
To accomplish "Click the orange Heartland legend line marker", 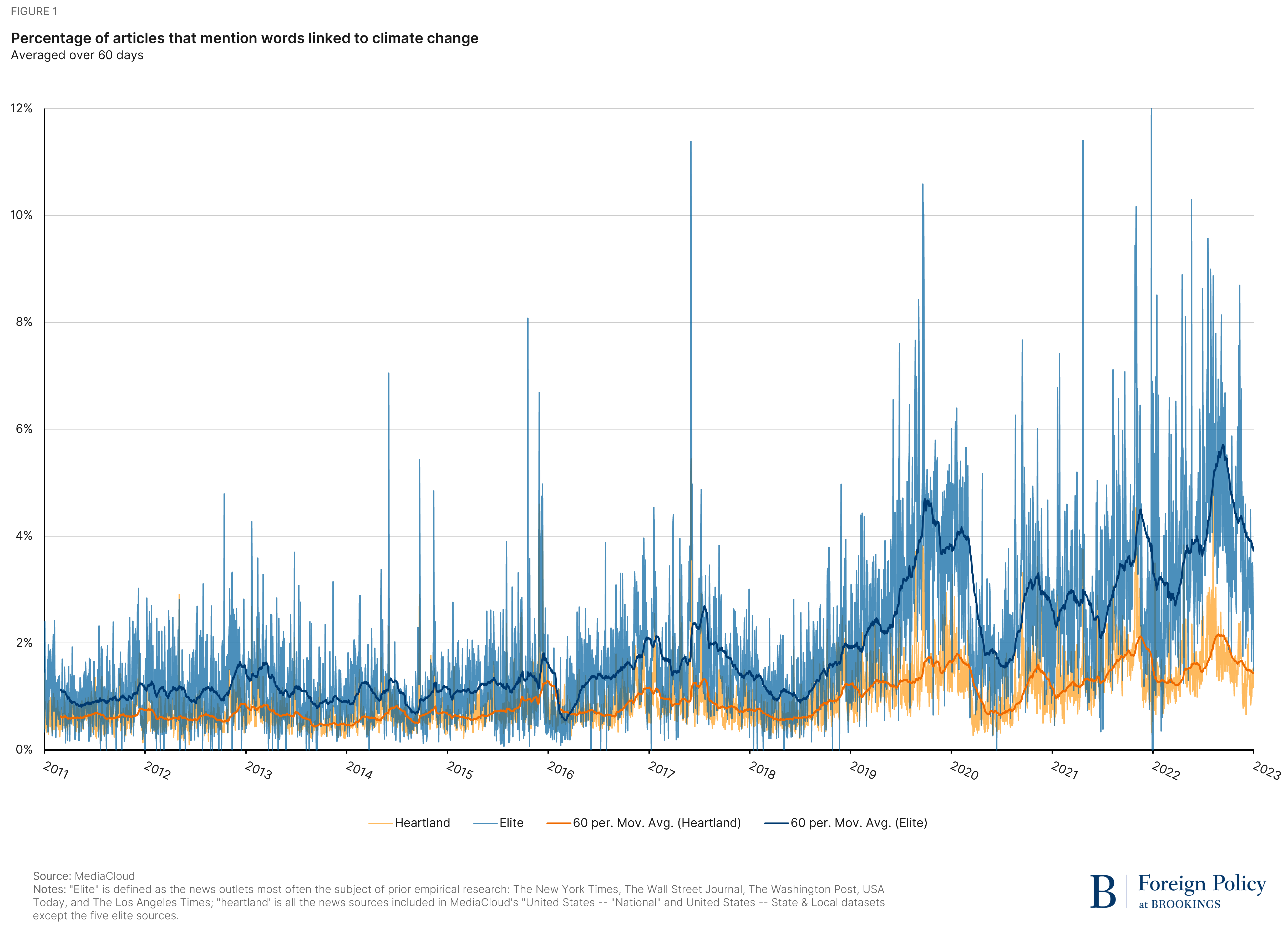I will 380,823.
